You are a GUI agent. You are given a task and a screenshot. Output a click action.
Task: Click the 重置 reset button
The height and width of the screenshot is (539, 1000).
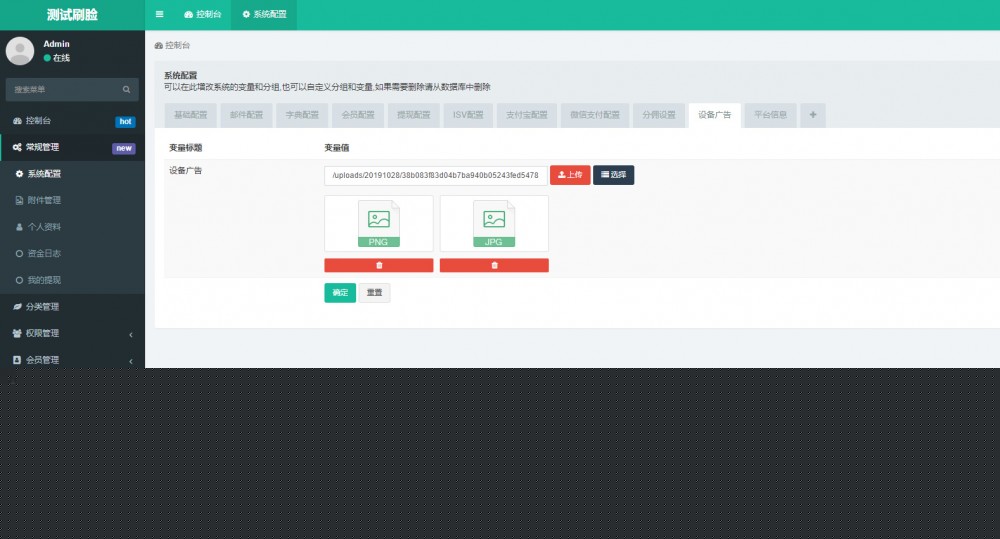pyautogui.click(x=374, y=293)
